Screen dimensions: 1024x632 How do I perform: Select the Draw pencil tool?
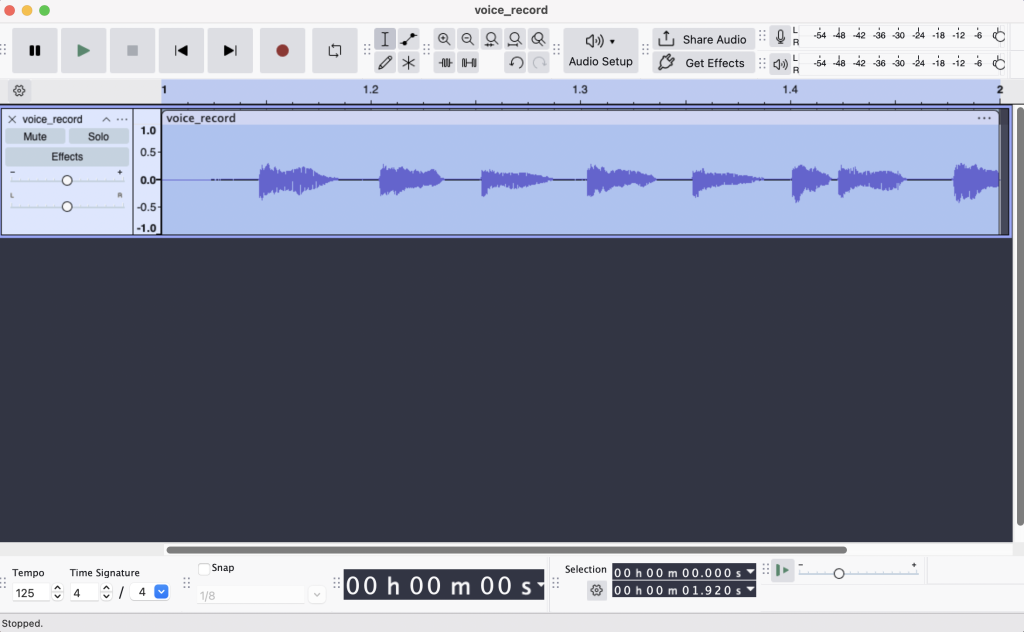tap(385, 63)
